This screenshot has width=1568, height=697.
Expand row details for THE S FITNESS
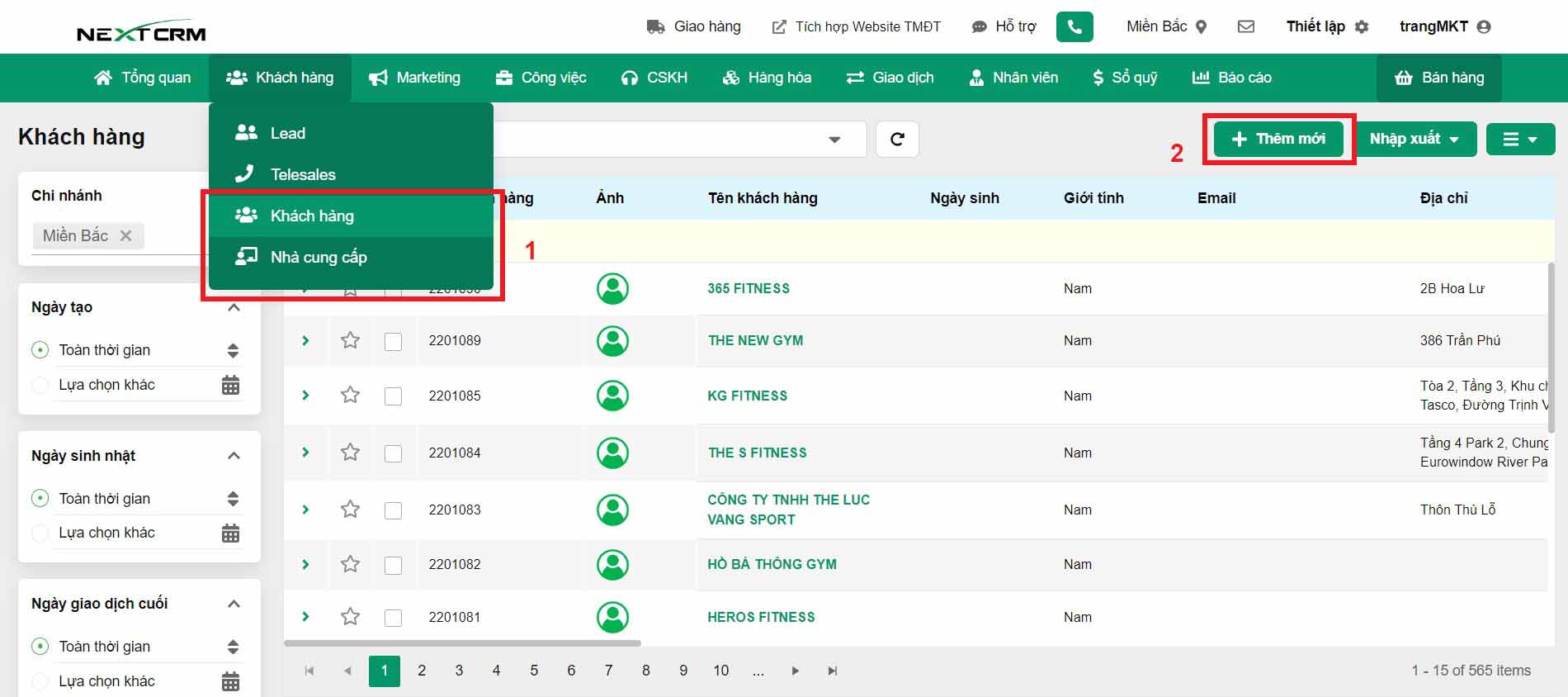[x=305, y=453]
